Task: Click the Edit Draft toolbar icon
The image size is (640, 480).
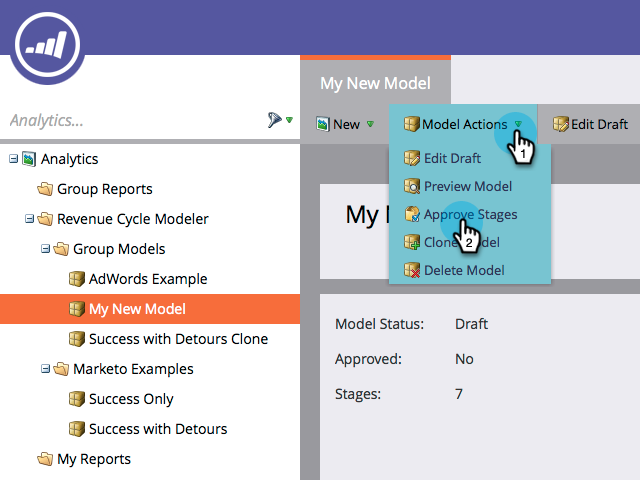Action: tap(560, 124)
